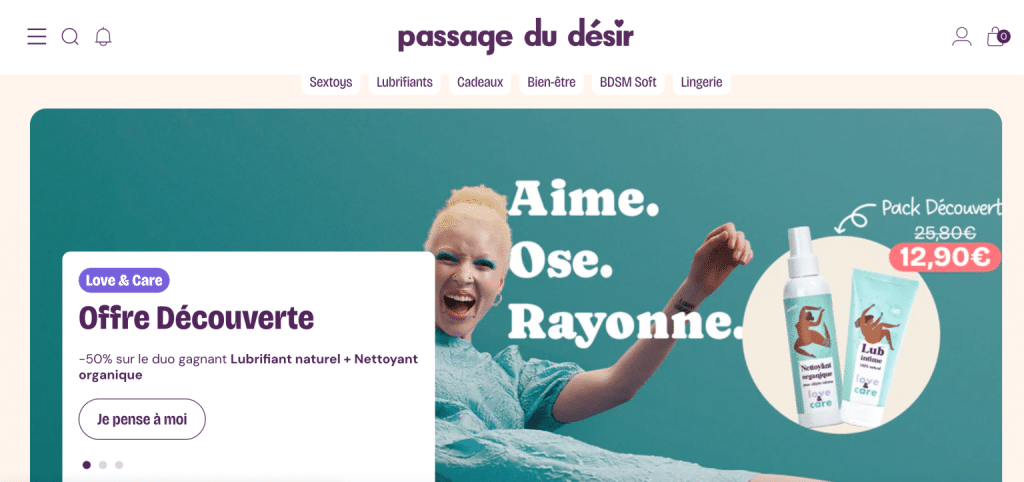The height and width of the screenshot is (482, 1024).
Task: Click the Love & Care badge
Action: [x=124, y=281]
